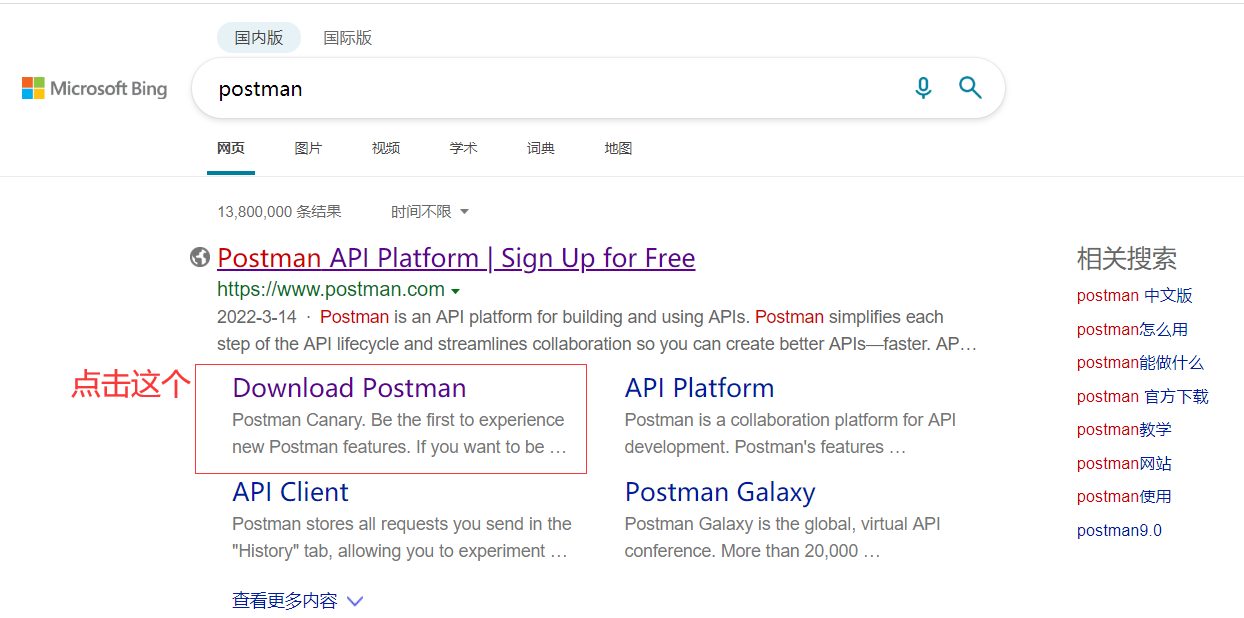Click the 2022-3-14 date text

click(x=257, y=317)
